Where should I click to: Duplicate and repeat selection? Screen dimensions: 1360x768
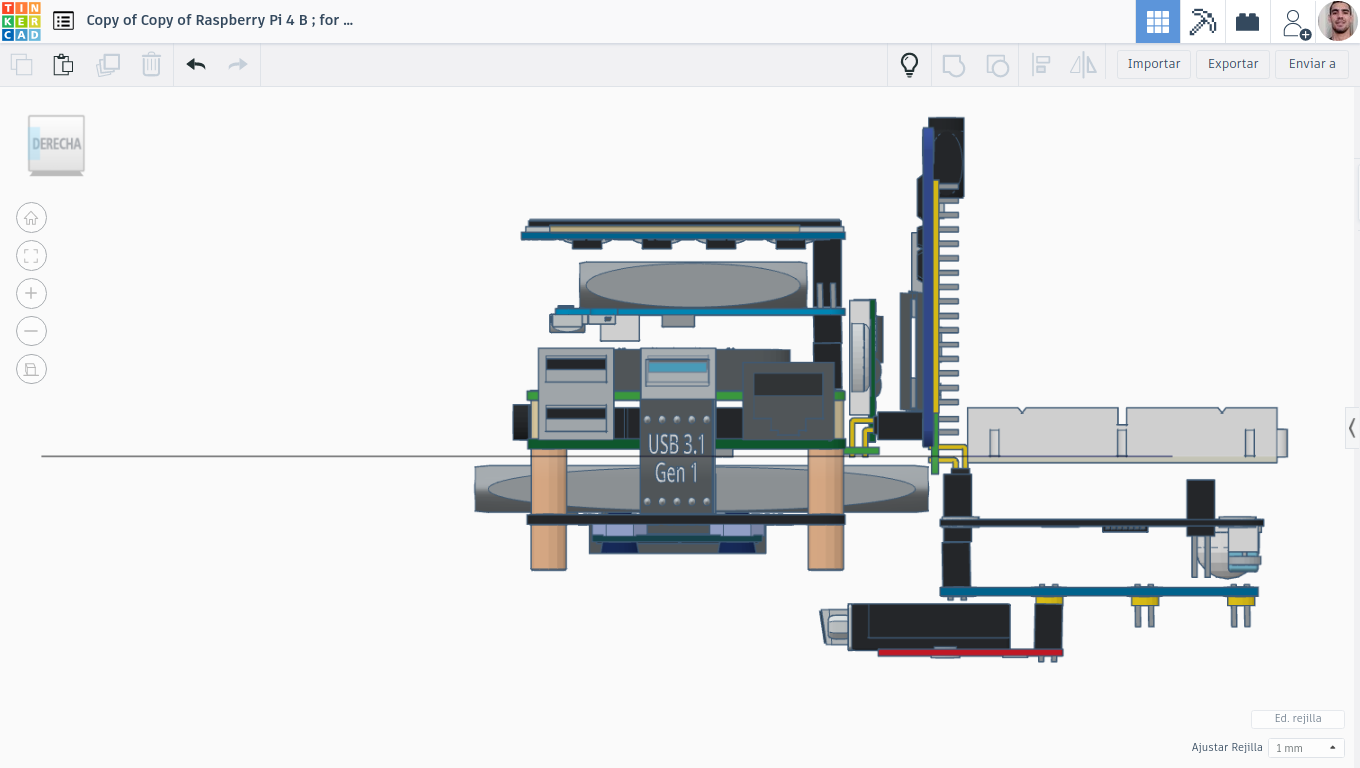[108, 65]
